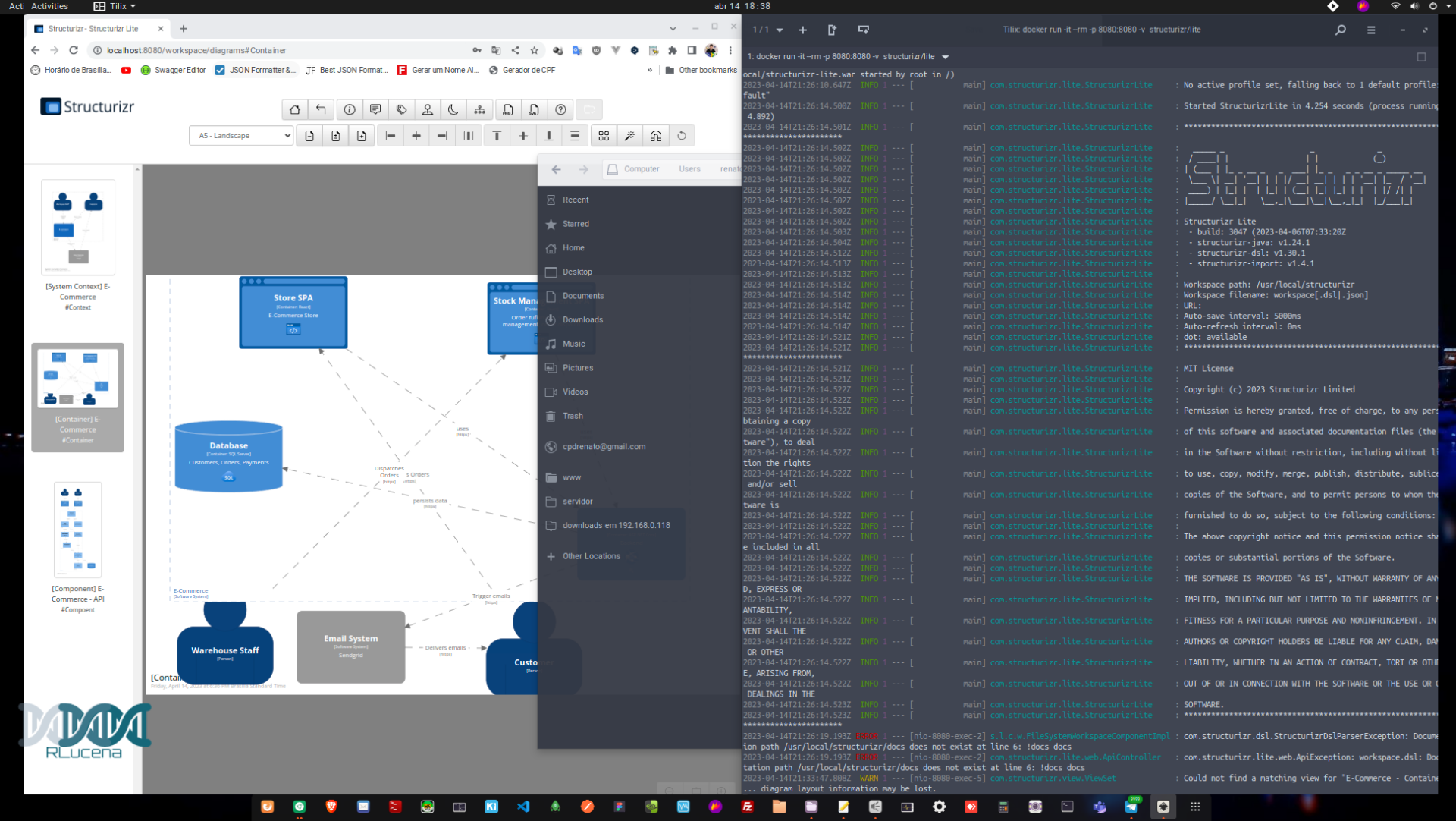Align selected elements to the left
The width and height of the screenshot is (1456, 821).
[391, 136]
